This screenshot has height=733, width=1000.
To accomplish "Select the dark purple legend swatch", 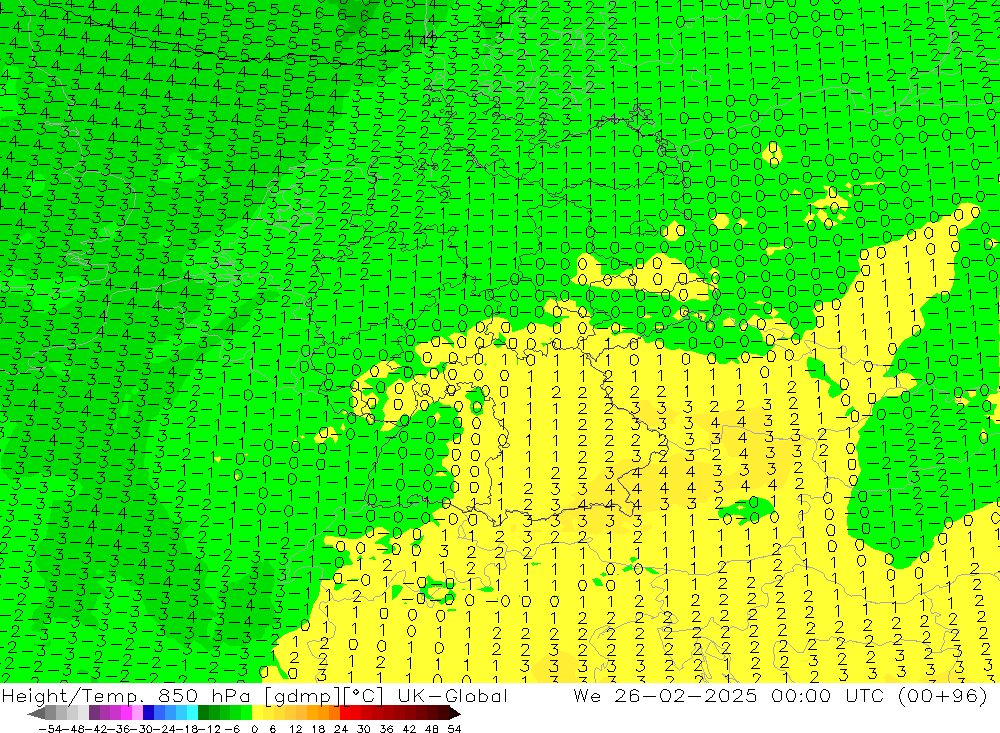I will point(94,713).
